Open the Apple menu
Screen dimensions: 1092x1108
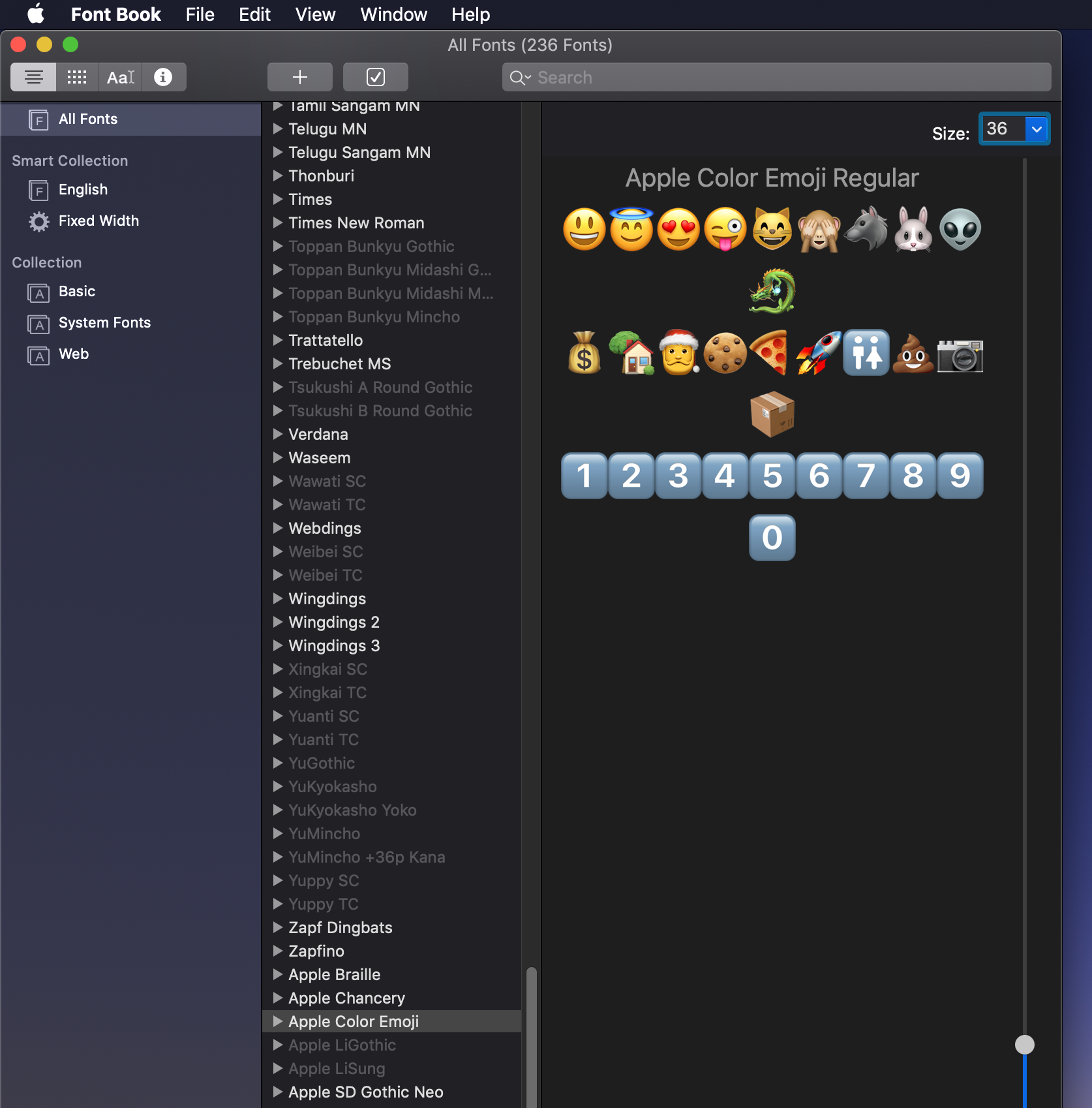pos(36,14)
